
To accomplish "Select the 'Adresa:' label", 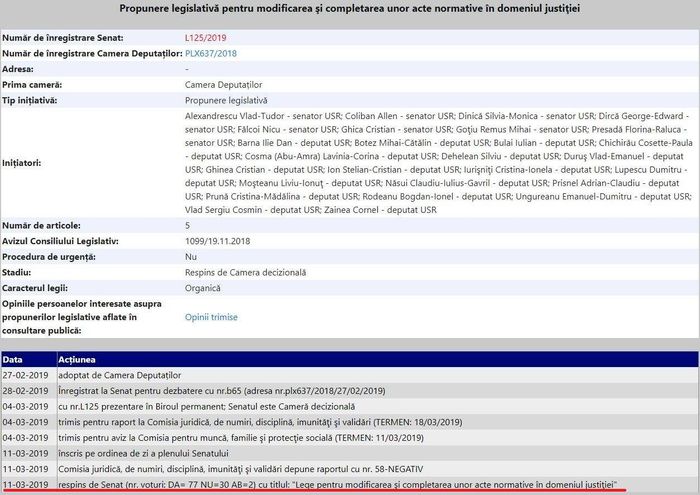I will pyautogui.click(x=17, y=69).
